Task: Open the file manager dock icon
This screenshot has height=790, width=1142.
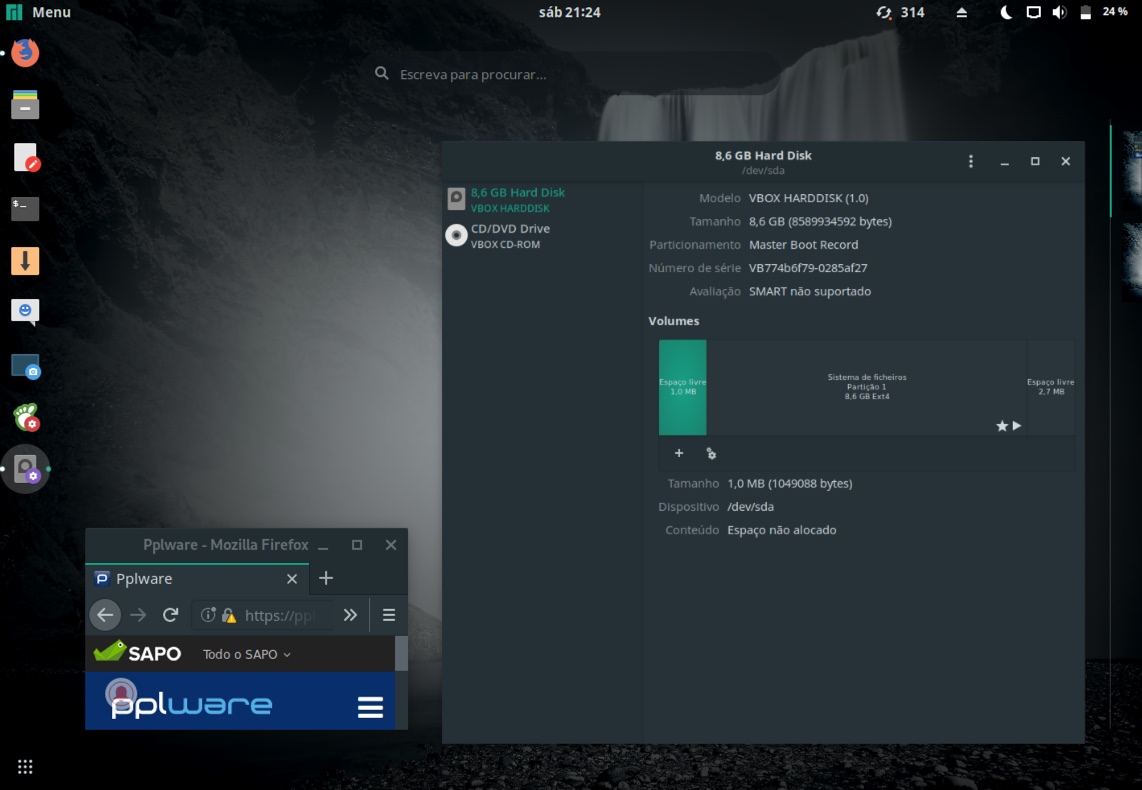Action: (x=25, y=105)
